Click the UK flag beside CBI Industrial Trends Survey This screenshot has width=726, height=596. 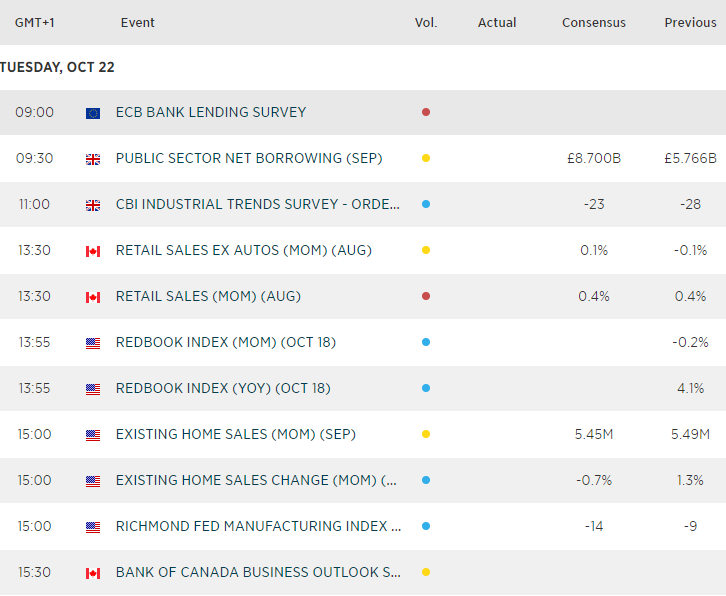93,205
